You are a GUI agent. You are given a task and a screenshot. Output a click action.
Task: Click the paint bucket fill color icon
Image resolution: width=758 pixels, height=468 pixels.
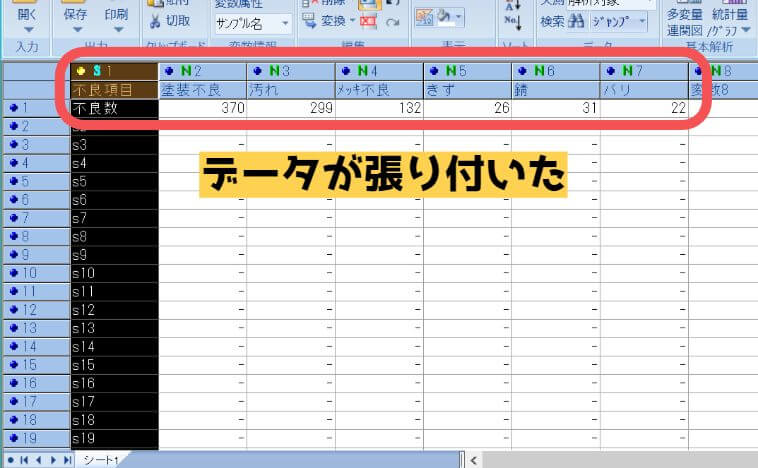[x=444, y=17]
